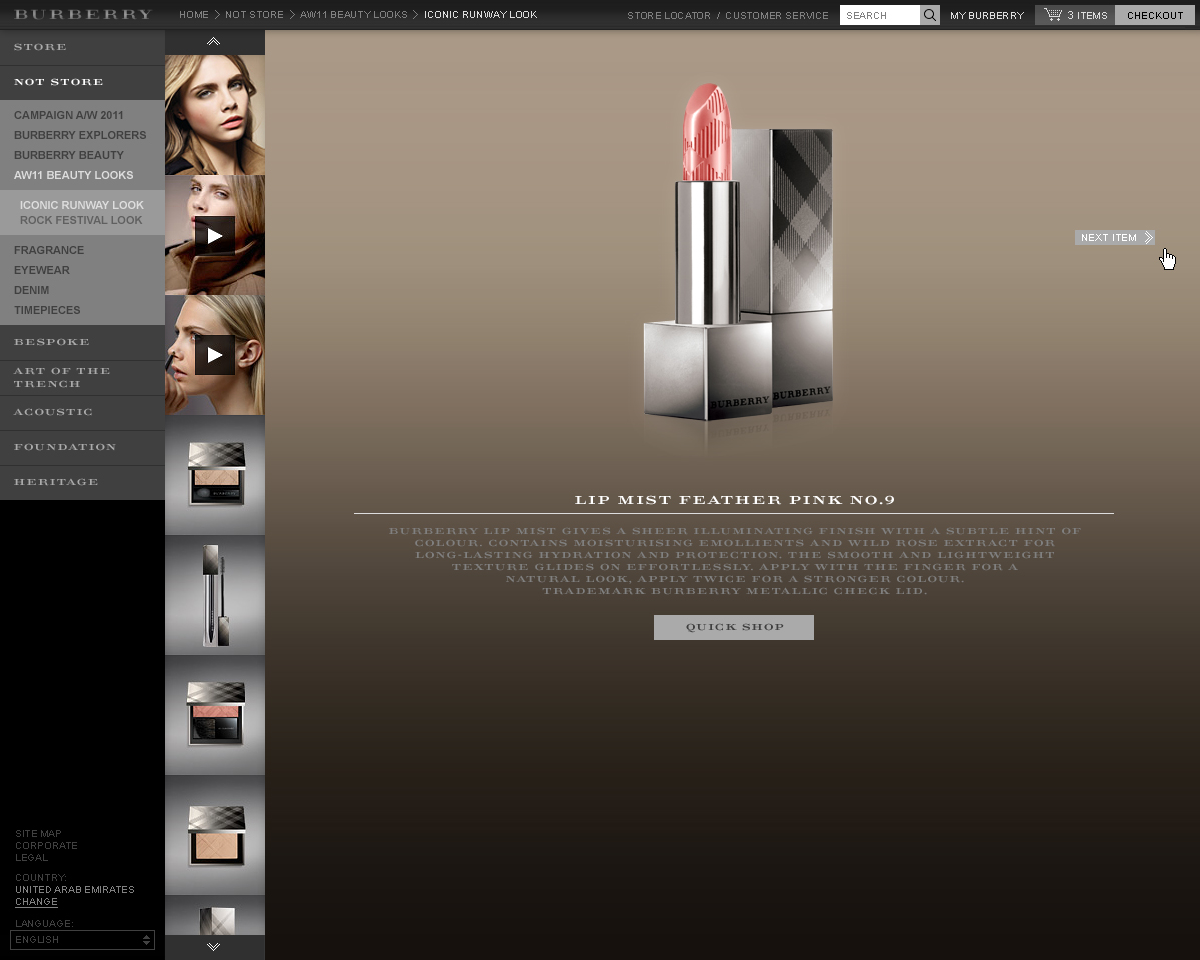1200x960 pixels.
Task: Click the search magnifying glass icon
Action: [930, 15]
